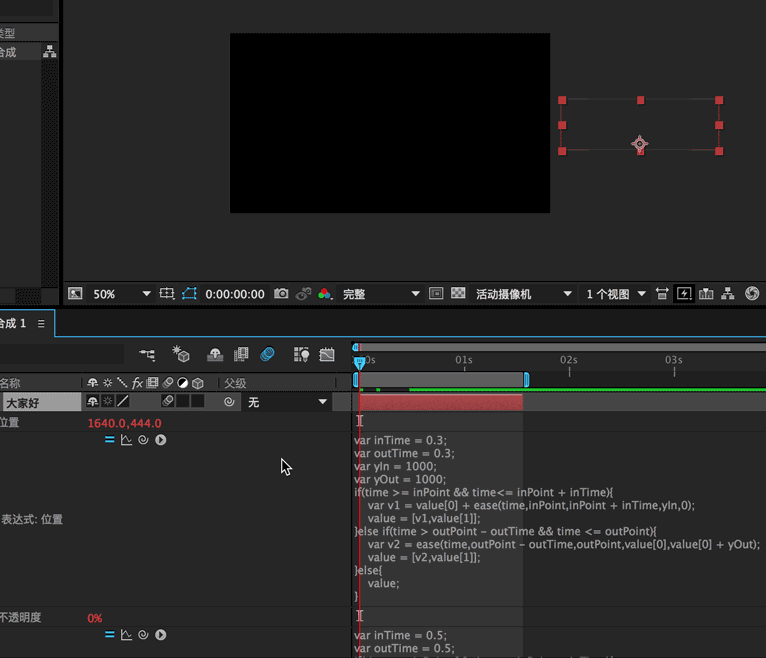The image size is (766, 658).
Task: Select the 大家好 layer name
Action: click(42, 403)
